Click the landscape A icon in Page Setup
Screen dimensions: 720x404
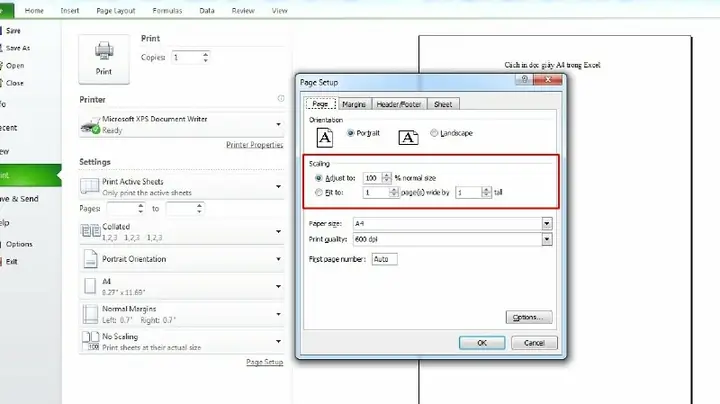(408, 137)
